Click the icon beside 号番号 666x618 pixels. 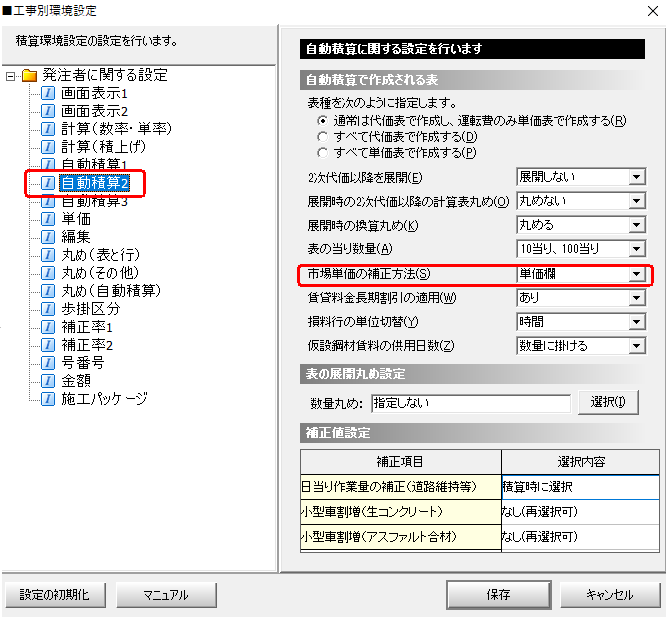click(48, 363)
